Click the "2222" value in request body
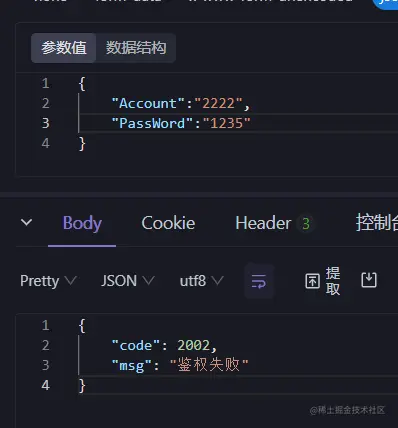Screen dimensions: 398x428 point(218,103)
